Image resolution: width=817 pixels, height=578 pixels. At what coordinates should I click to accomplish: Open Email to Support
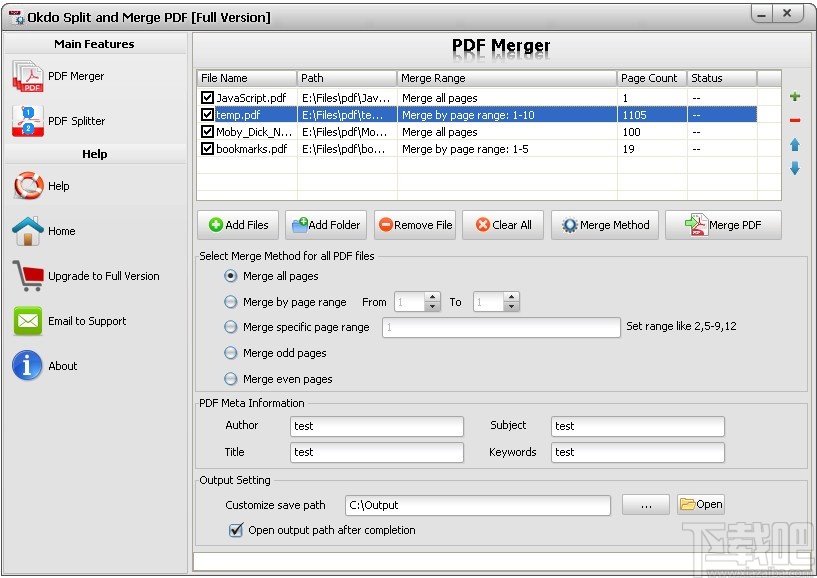click(x=86, y=321)
